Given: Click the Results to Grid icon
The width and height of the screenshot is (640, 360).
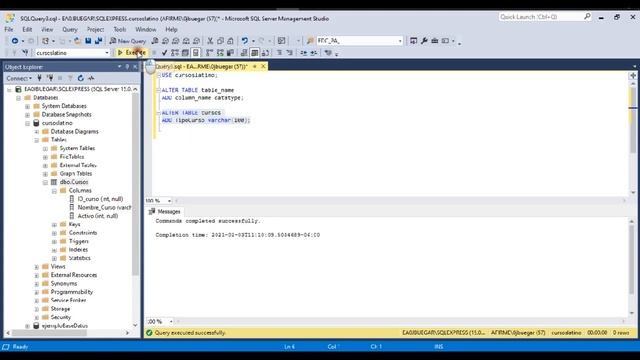Looking at the screenshot, I should pos(254,53).
